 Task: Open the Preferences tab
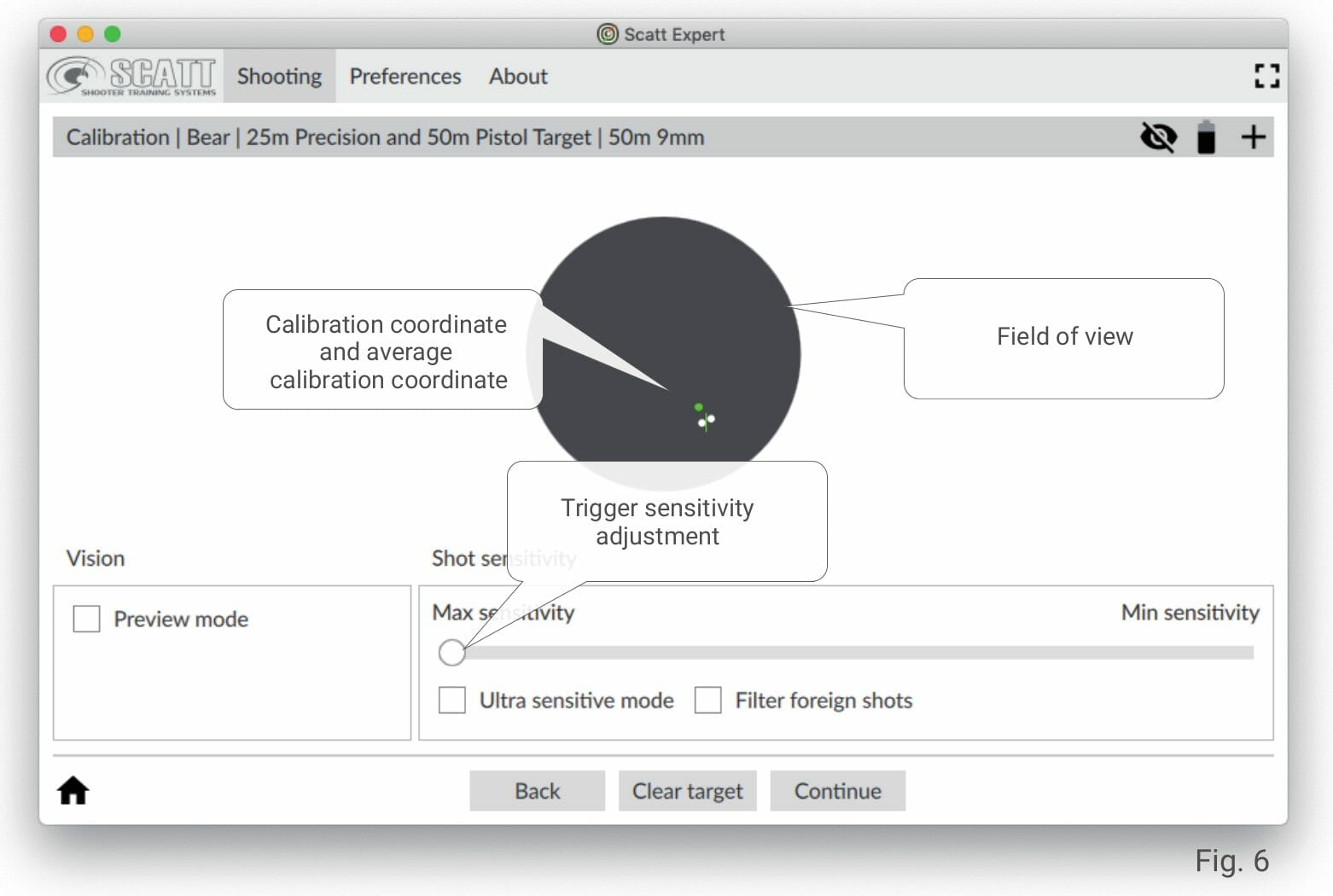pyautogui.click(x=405, y=76)
